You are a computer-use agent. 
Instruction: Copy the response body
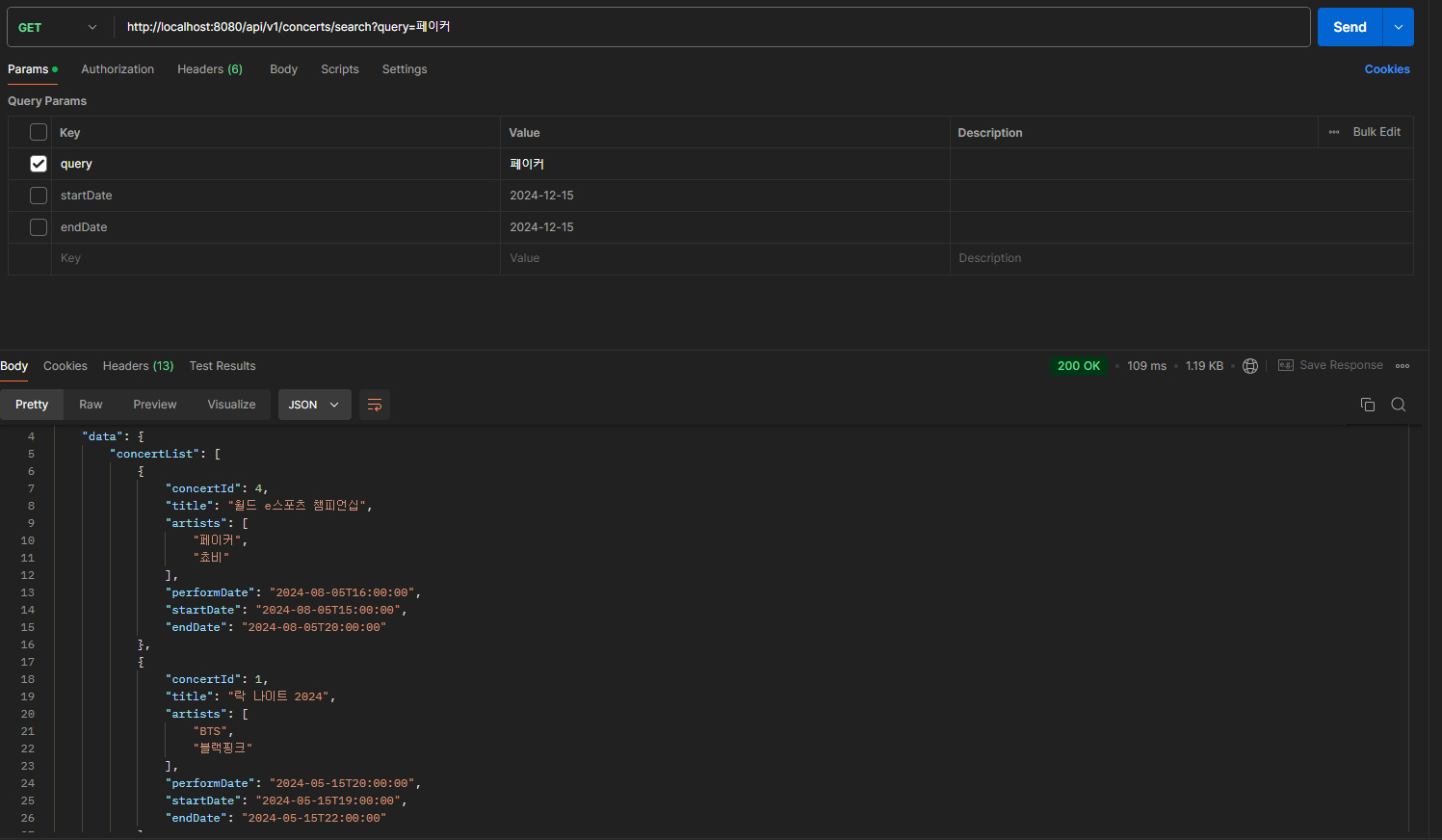pyautogui.click(x=1368, y=405)
